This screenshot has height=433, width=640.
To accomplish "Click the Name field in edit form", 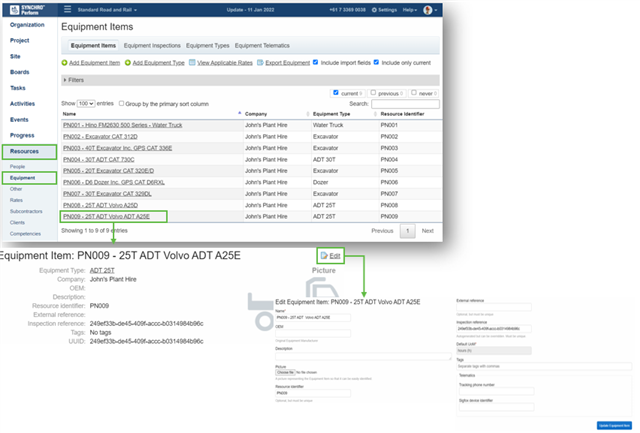I will click(x=313, y=318).
